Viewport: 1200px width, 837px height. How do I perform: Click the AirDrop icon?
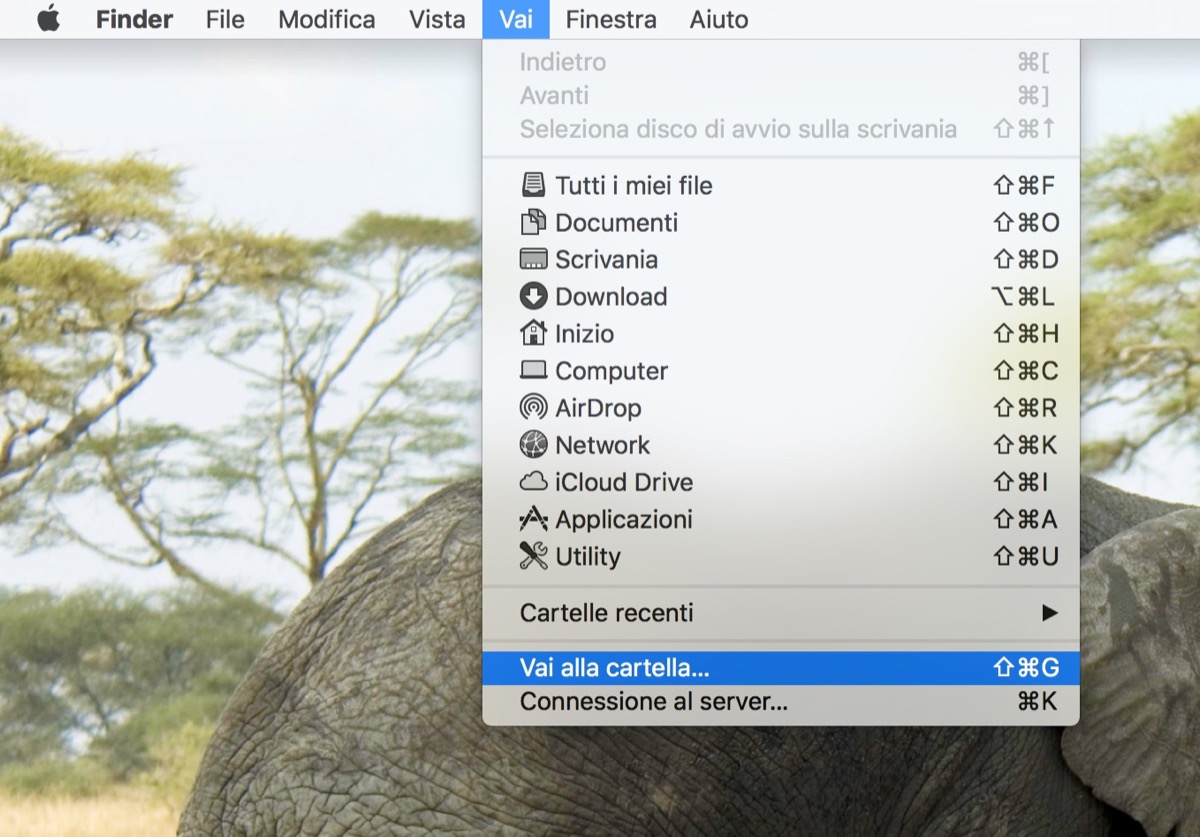[x=534, y=407]
